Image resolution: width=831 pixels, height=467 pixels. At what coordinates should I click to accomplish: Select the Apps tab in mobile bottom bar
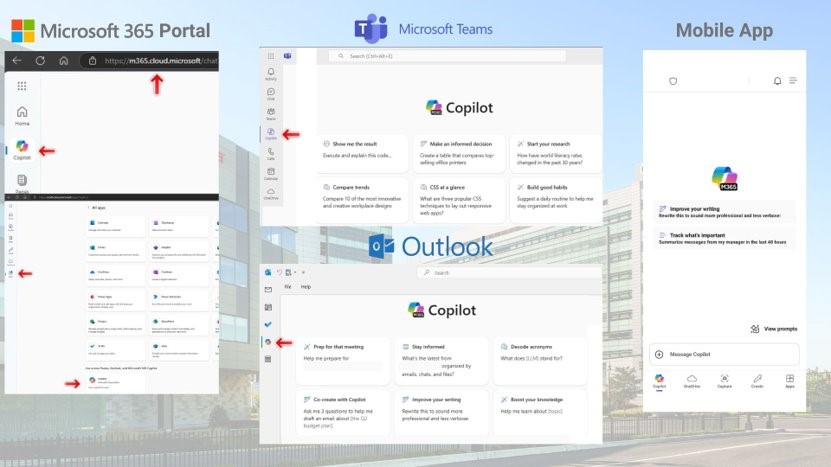(x=790, y=381)
